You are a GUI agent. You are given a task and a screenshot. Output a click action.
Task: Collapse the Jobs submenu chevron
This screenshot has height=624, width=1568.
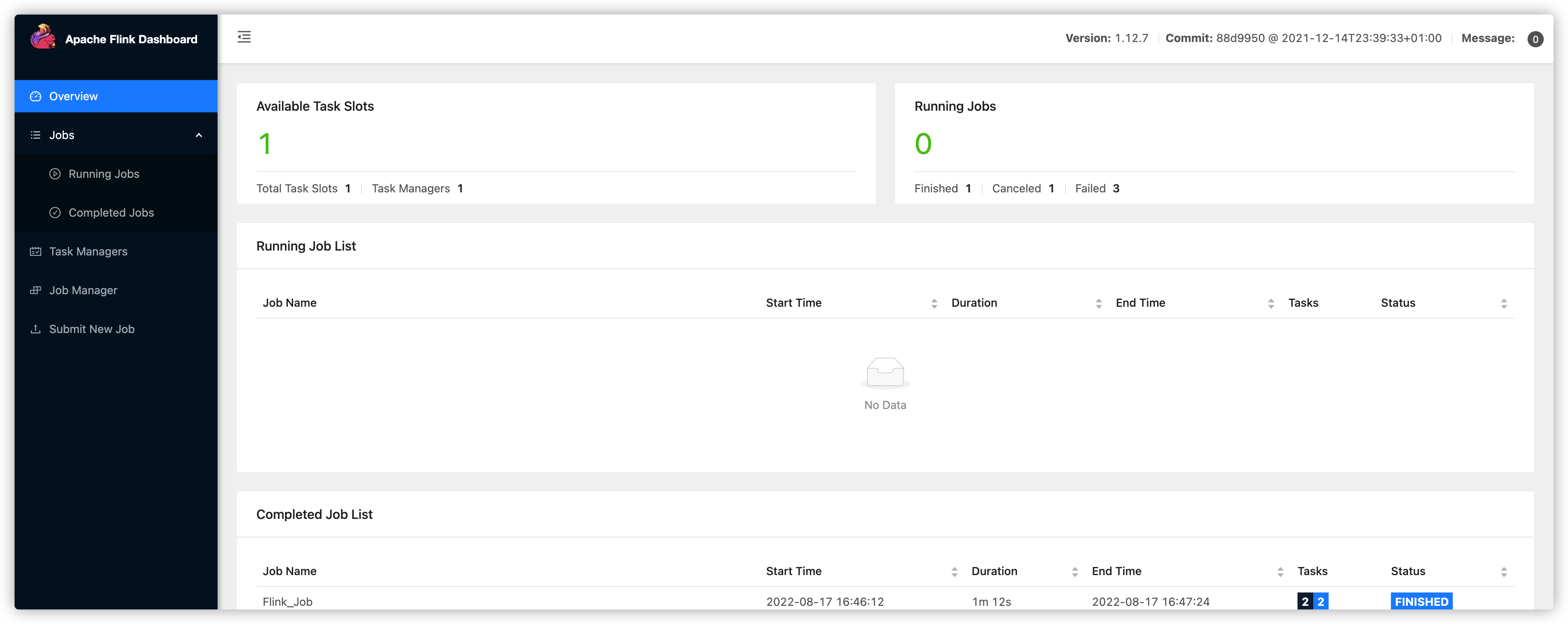[x=199, y=135]
